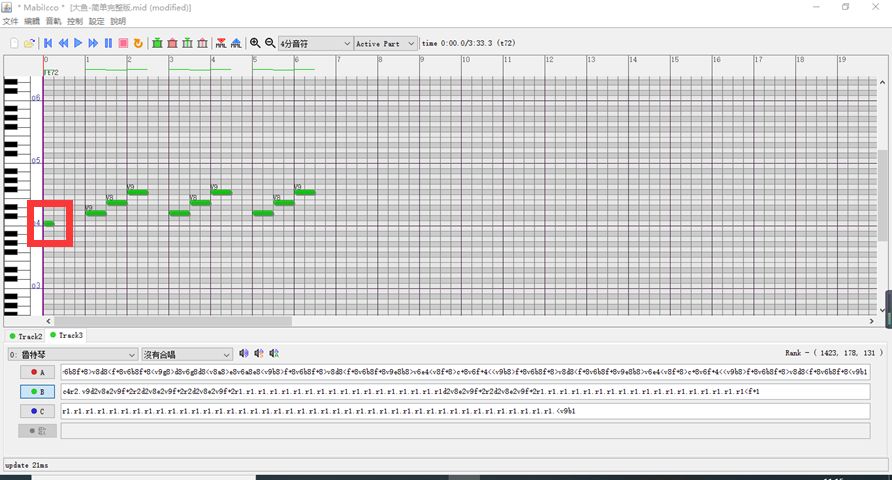The height and width of the screenshot is (480, 892).
Task: Click the open file folder icon
Action: point(30,43)
